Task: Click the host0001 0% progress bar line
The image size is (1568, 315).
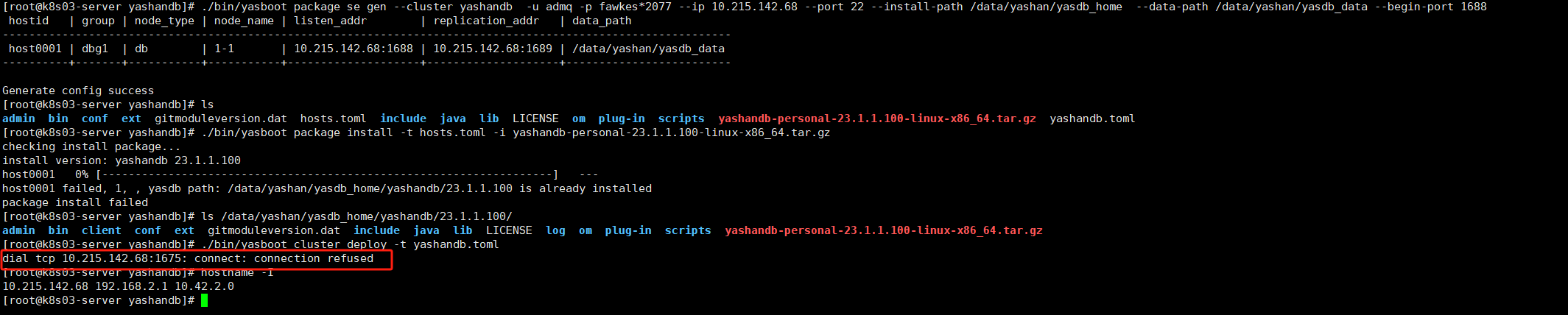Action: (300, 174)
